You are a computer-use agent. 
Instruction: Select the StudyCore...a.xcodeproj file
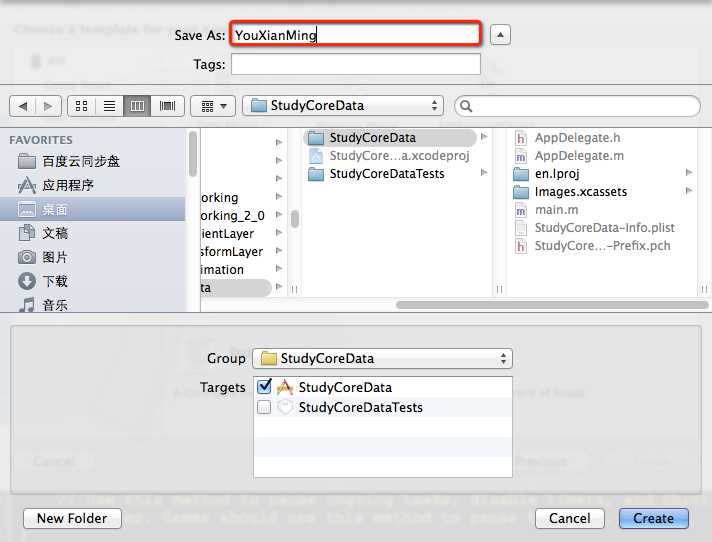(x=391, y=156)
